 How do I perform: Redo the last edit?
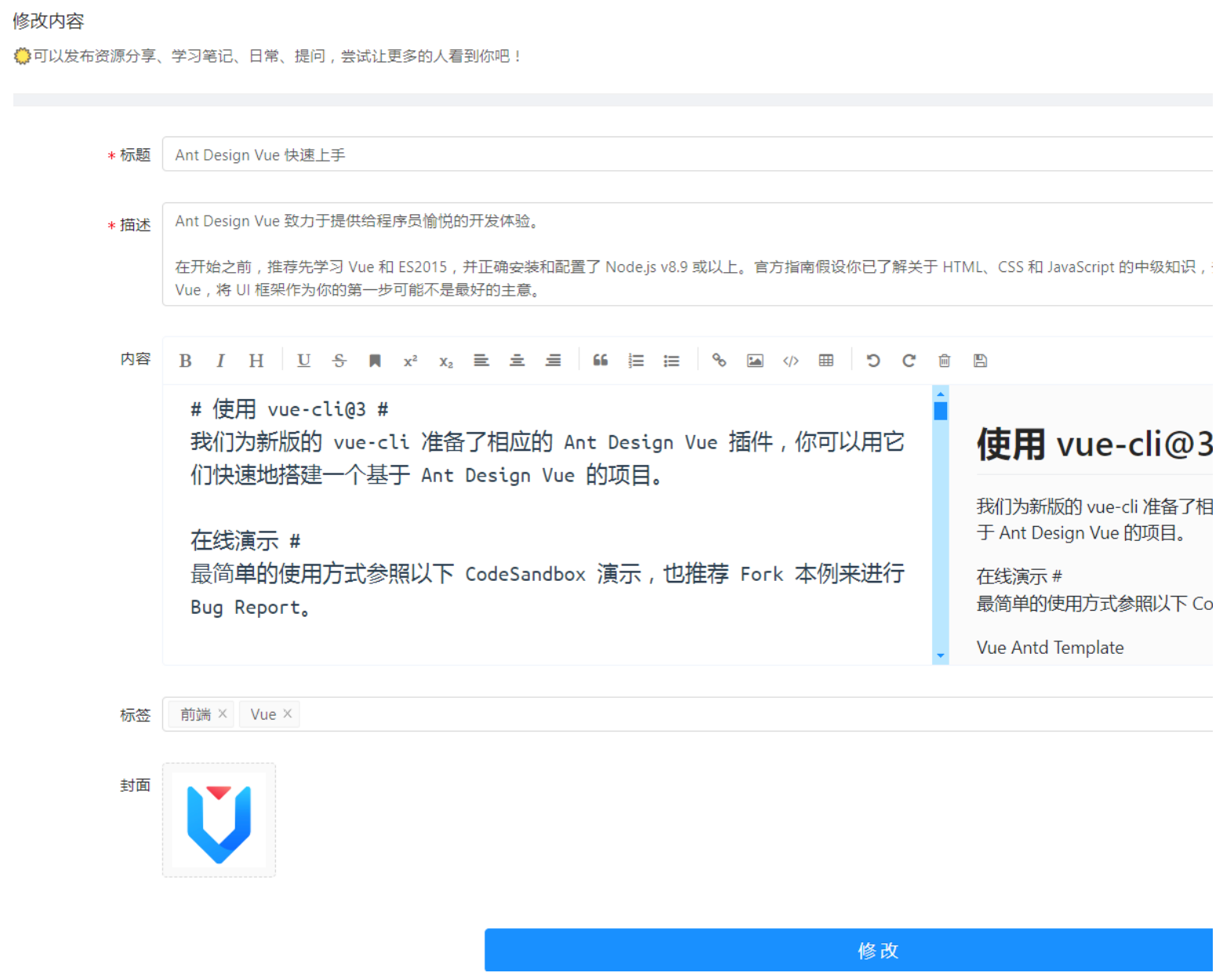point(909,361)
